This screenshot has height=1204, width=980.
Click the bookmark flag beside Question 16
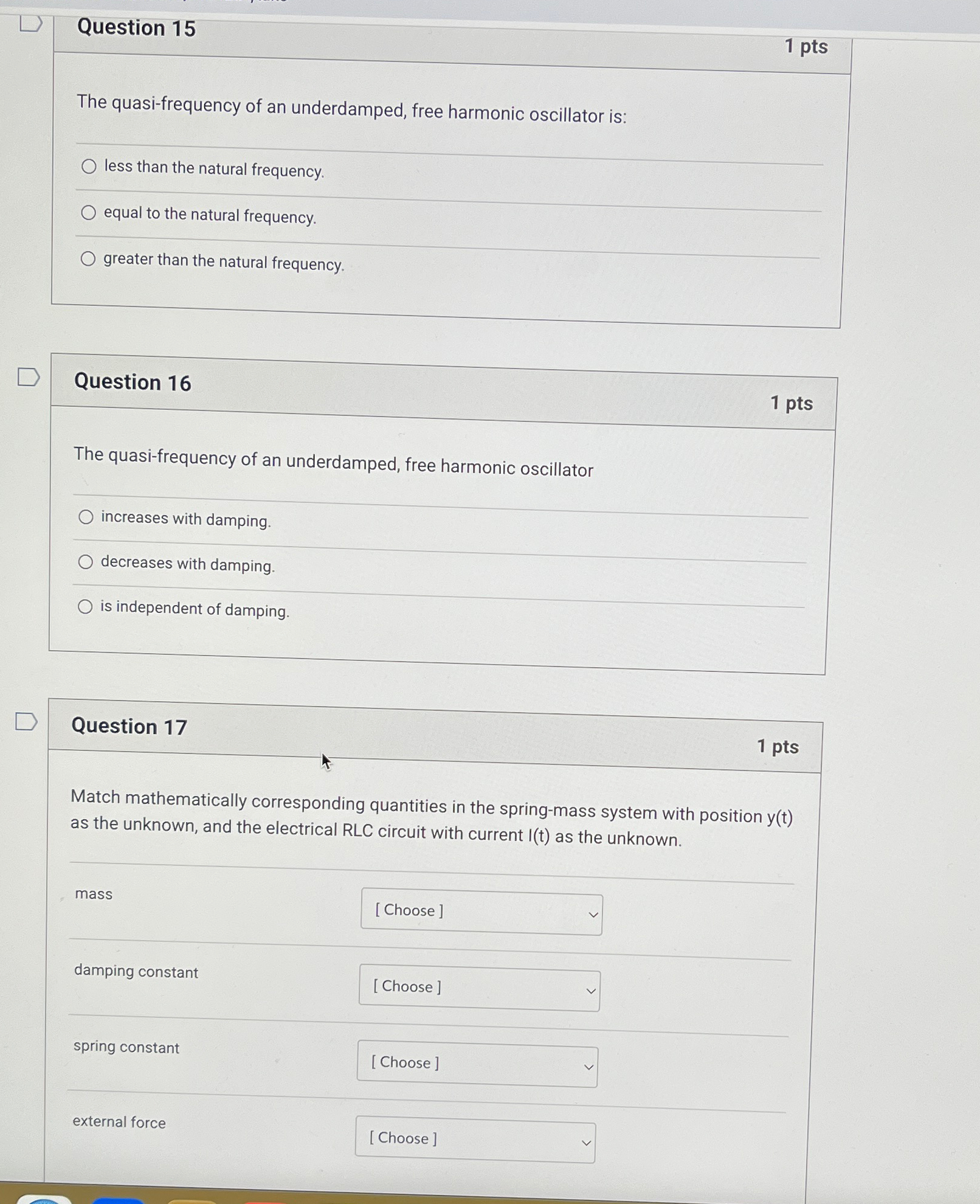[27, 378]
